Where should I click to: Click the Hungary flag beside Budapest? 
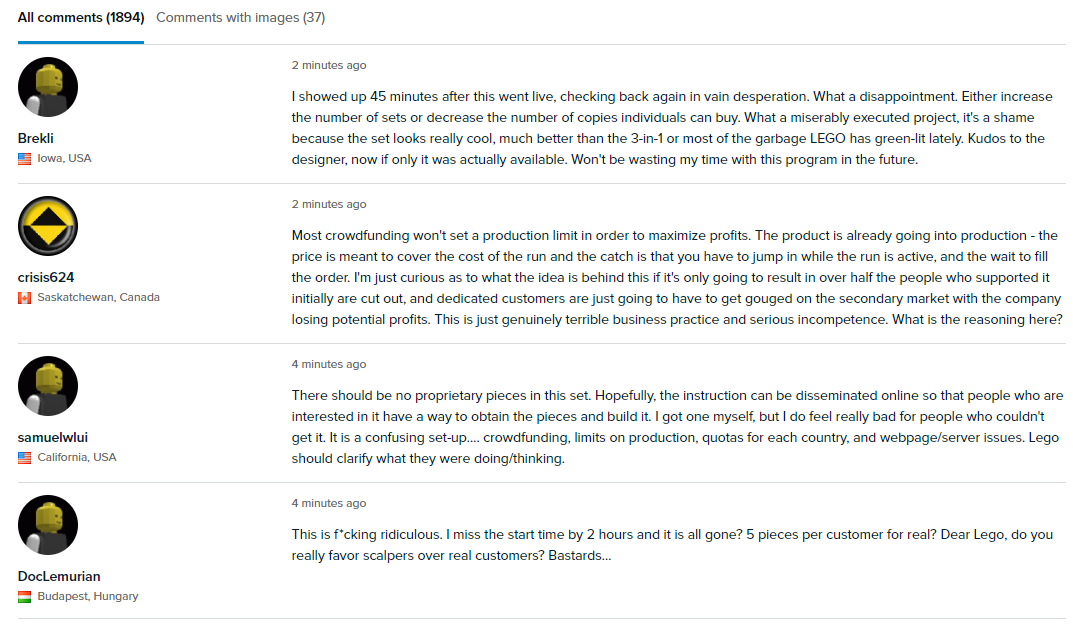coord(25,597)
